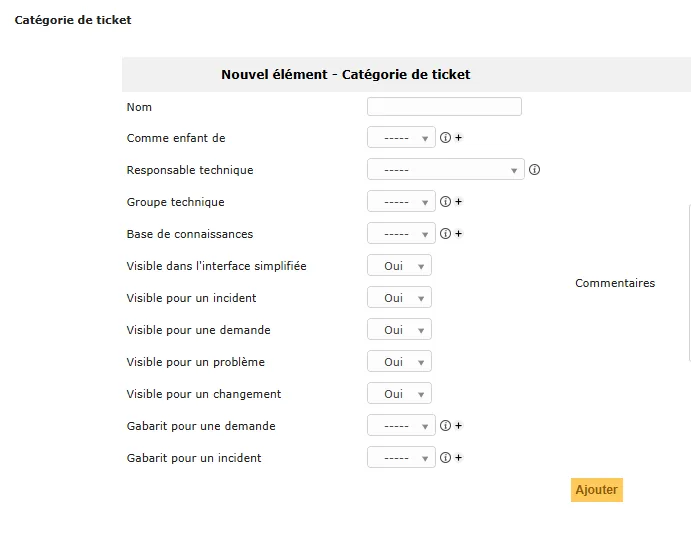
Task: Click the Gabarit pour une demande label
Action: [x=201, y=426]
